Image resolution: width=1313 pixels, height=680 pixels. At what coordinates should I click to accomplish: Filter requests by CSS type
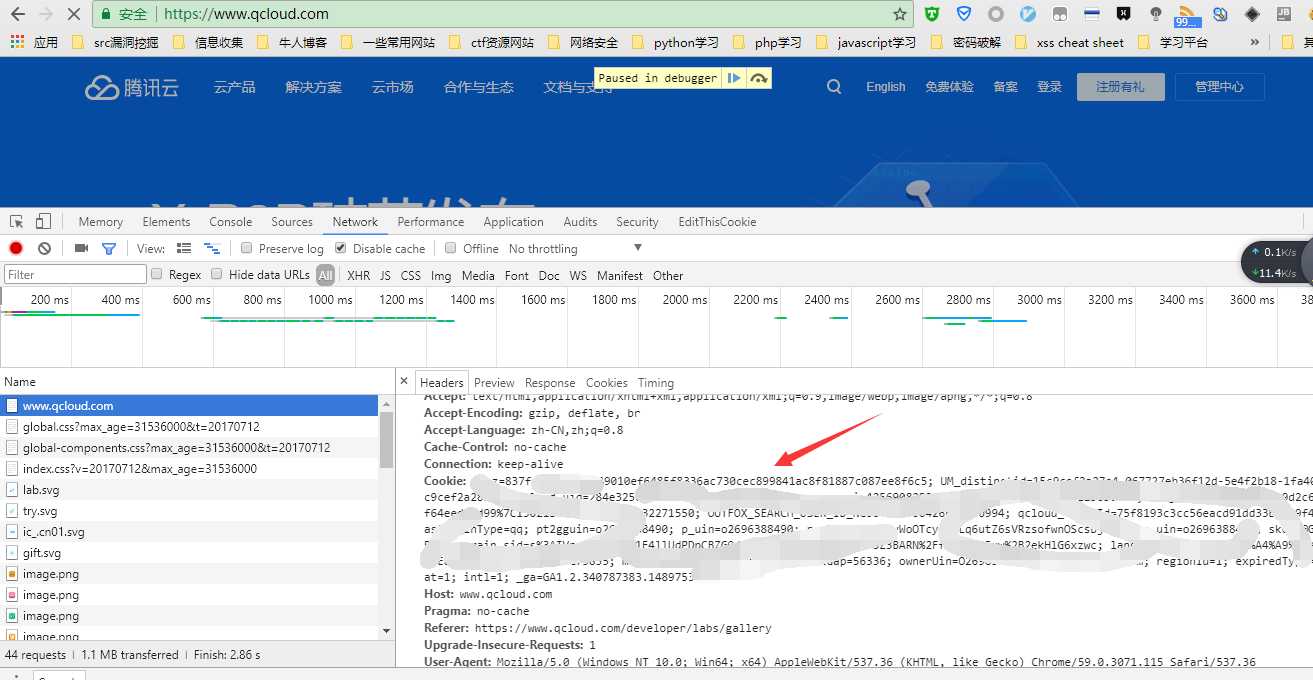pyautogui.click(x=411, y=275)
